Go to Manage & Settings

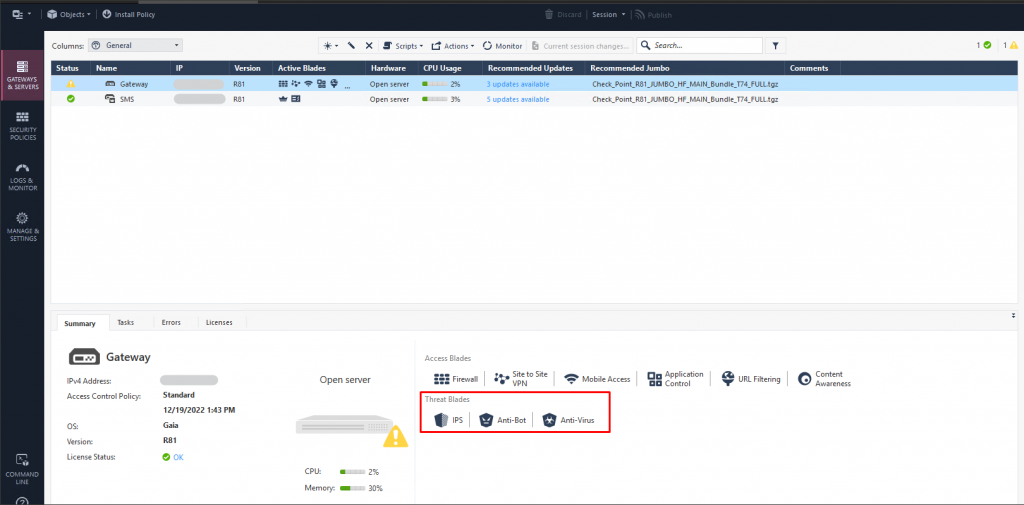pos(22,226)
